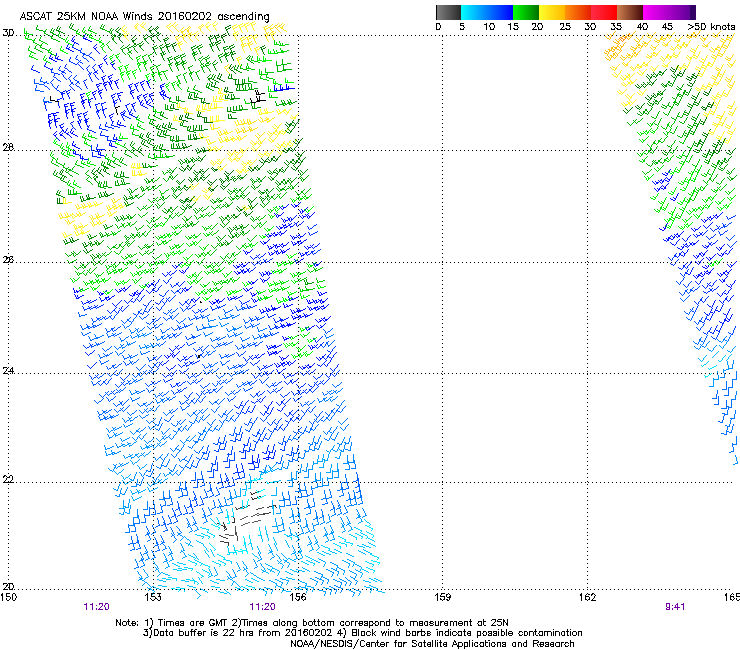The height and width of the screenshot is (650, 740).
Task: Click the NOAA/NESDIS credit line
Action: (x=432, y=643)
